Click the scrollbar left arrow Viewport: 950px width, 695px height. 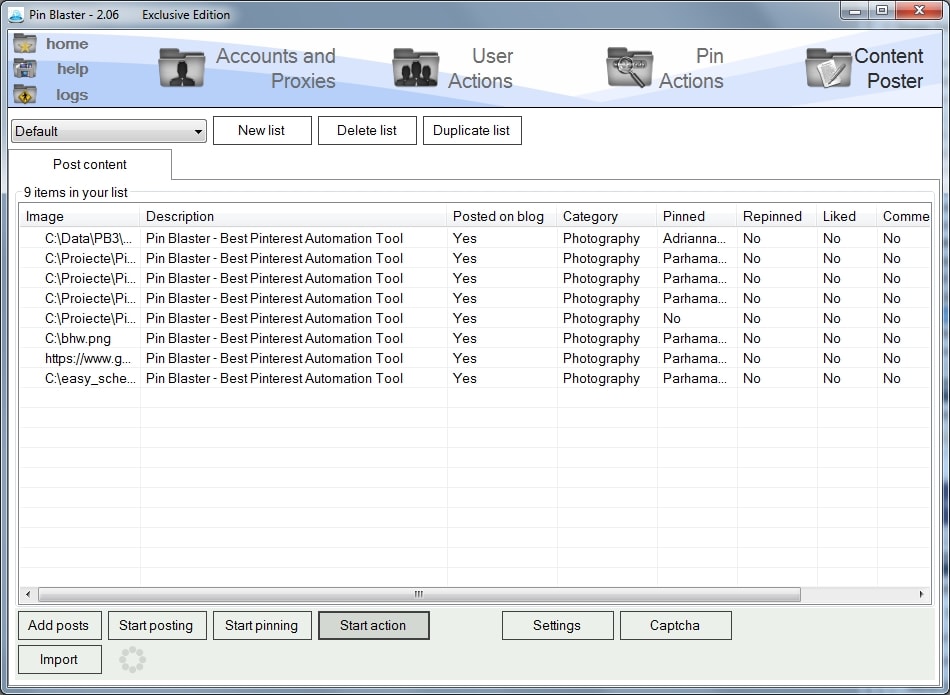click(28, 594)
